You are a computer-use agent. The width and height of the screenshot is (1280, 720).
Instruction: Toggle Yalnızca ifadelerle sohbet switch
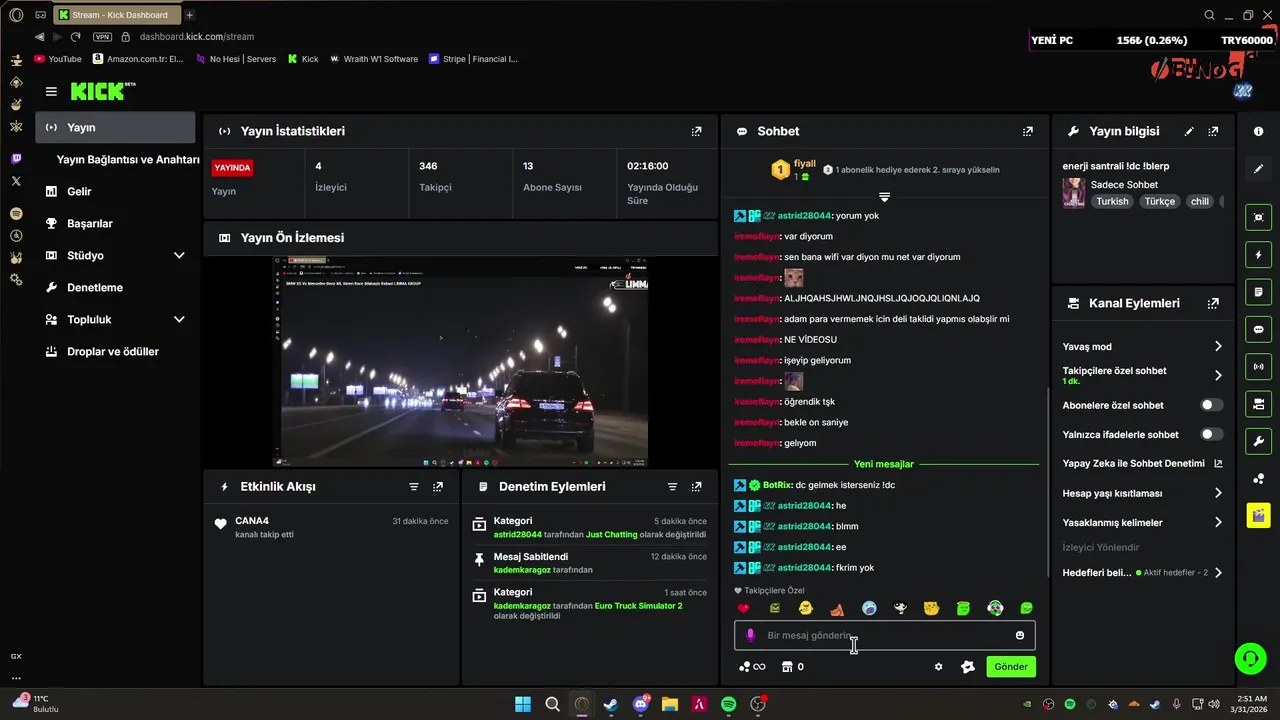coord(1211,434)
